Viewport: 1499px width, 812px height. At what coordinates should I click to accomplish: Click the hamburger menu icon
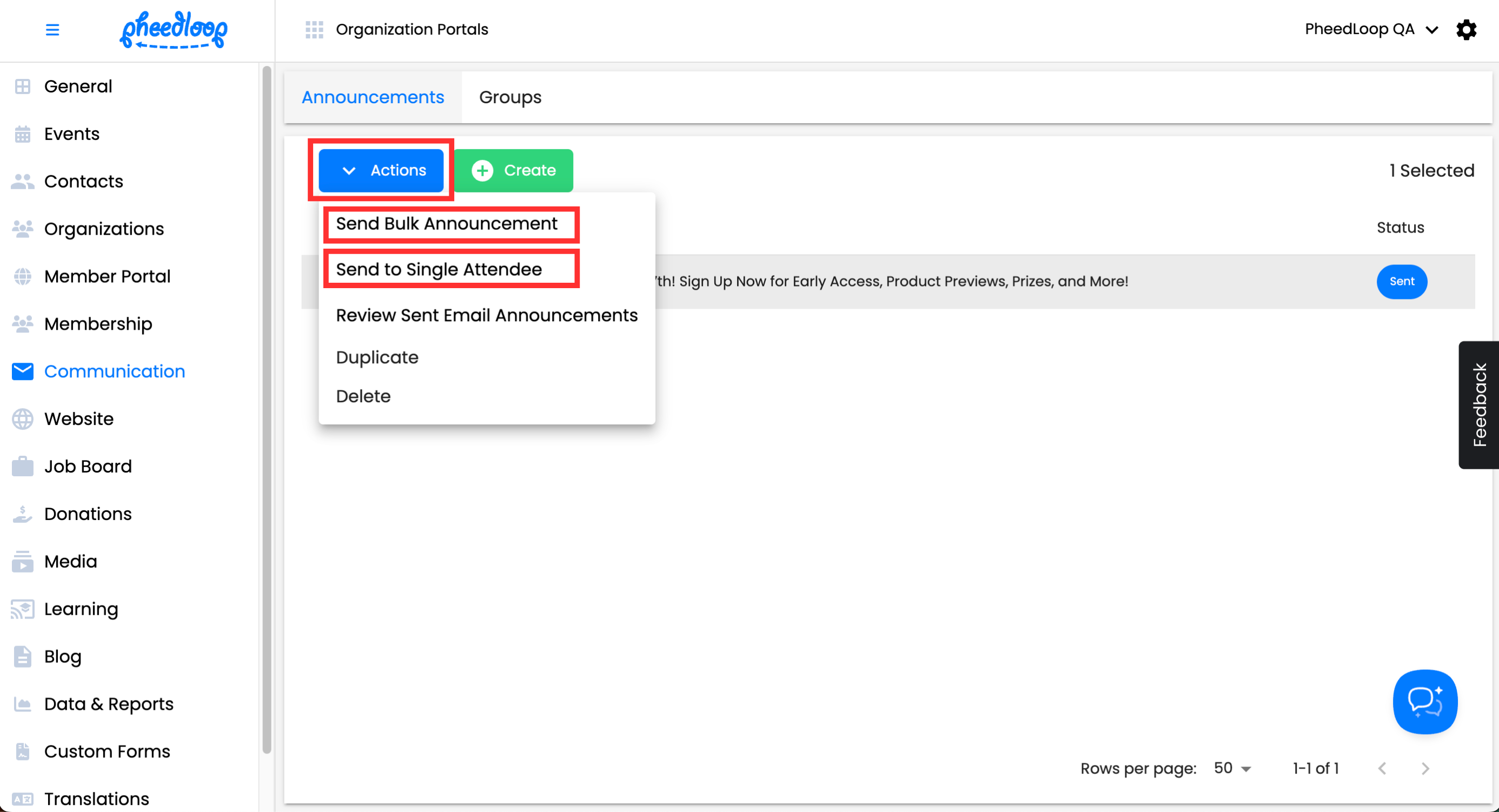[x=52, y=30]
